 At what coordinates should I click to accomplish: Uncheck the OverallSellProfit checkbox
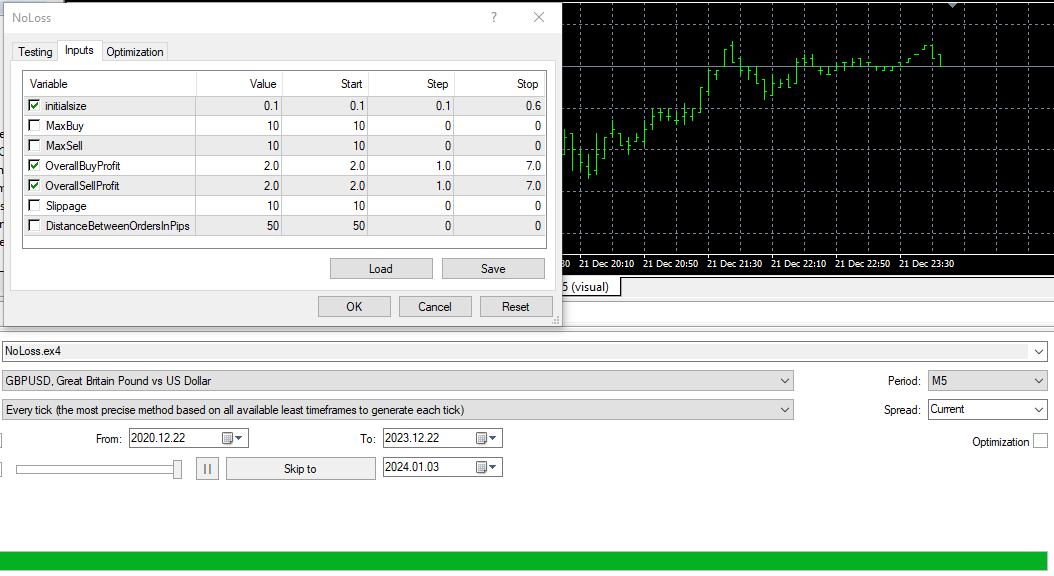coord(34,186)
